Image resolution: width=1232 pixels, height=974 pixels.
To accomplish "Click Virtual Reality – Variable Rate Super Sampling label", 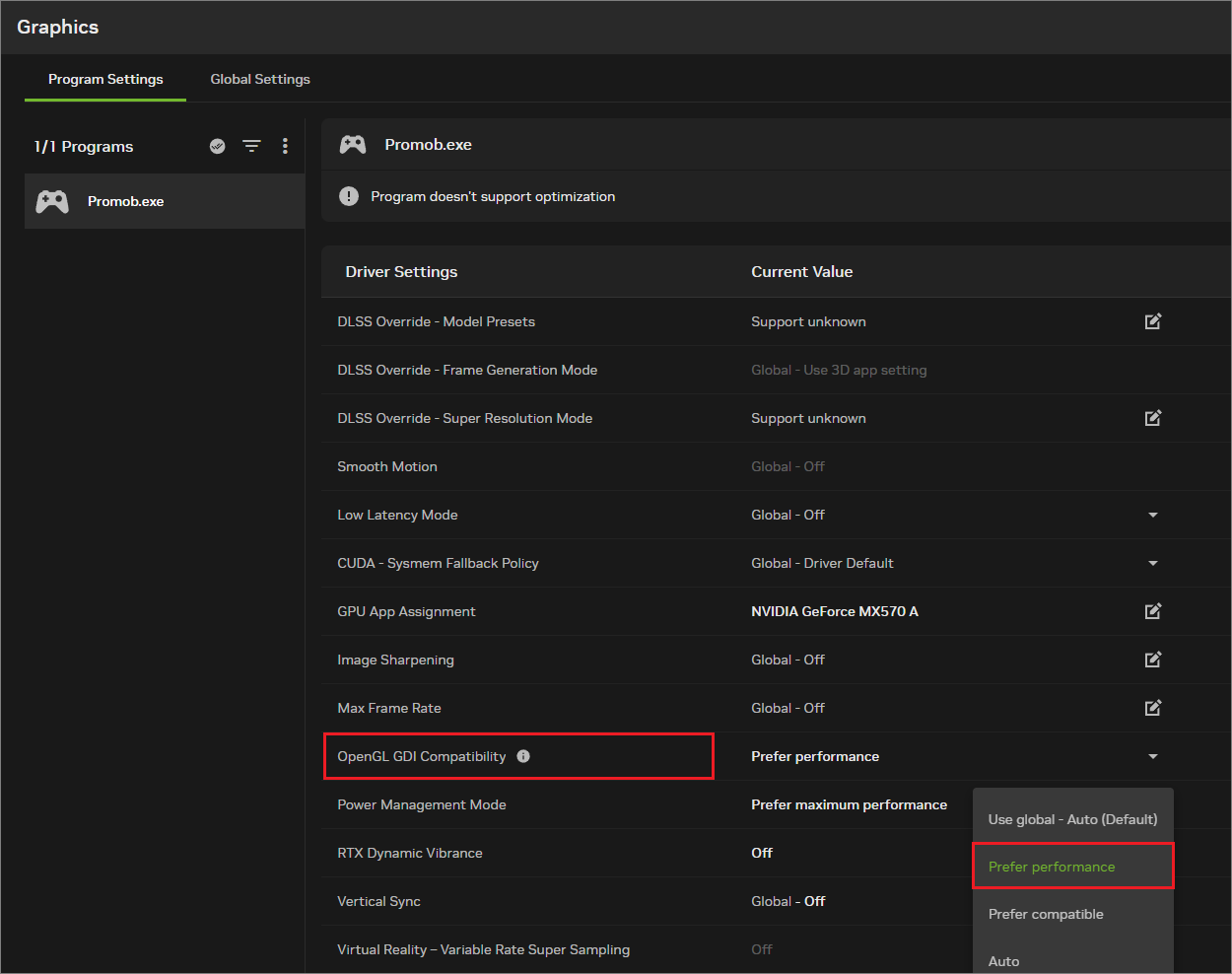I will (x=483, y=949).
